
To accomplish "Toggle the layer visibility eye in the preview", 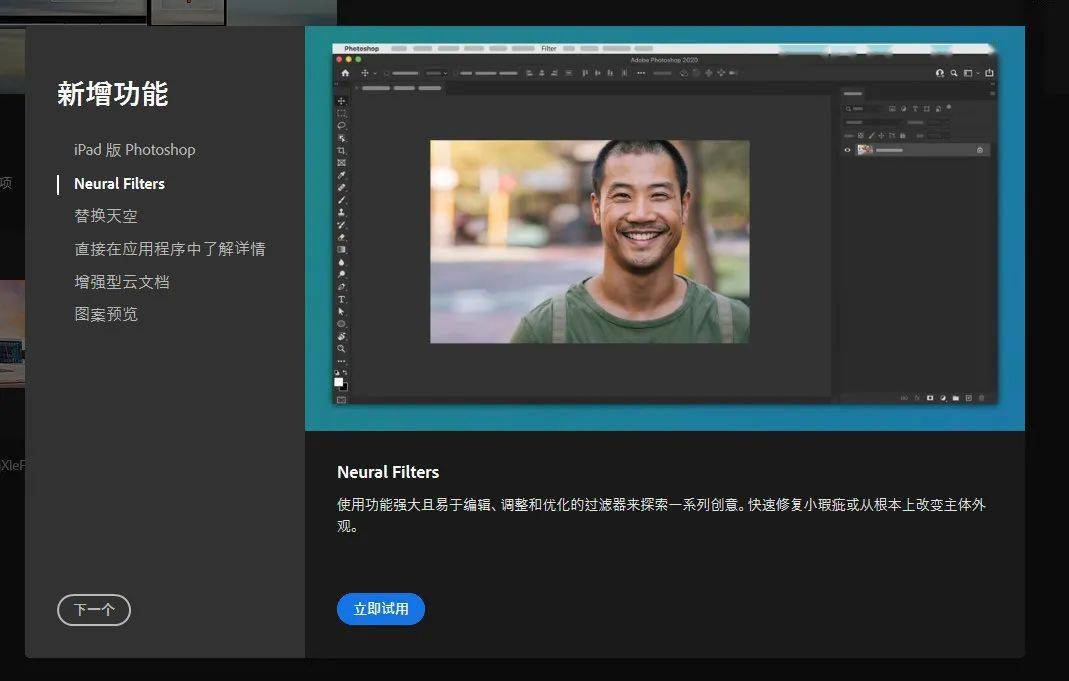I will (x=848, y=150).
